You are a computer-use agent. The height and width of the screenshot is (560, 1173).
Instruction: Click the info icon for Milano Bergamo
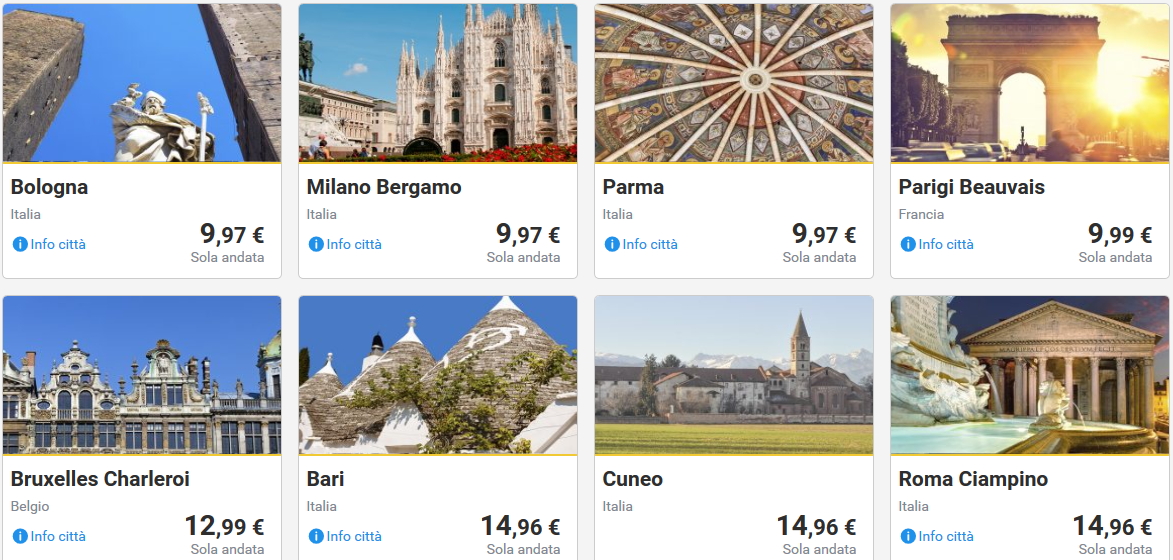pos(315,244)
